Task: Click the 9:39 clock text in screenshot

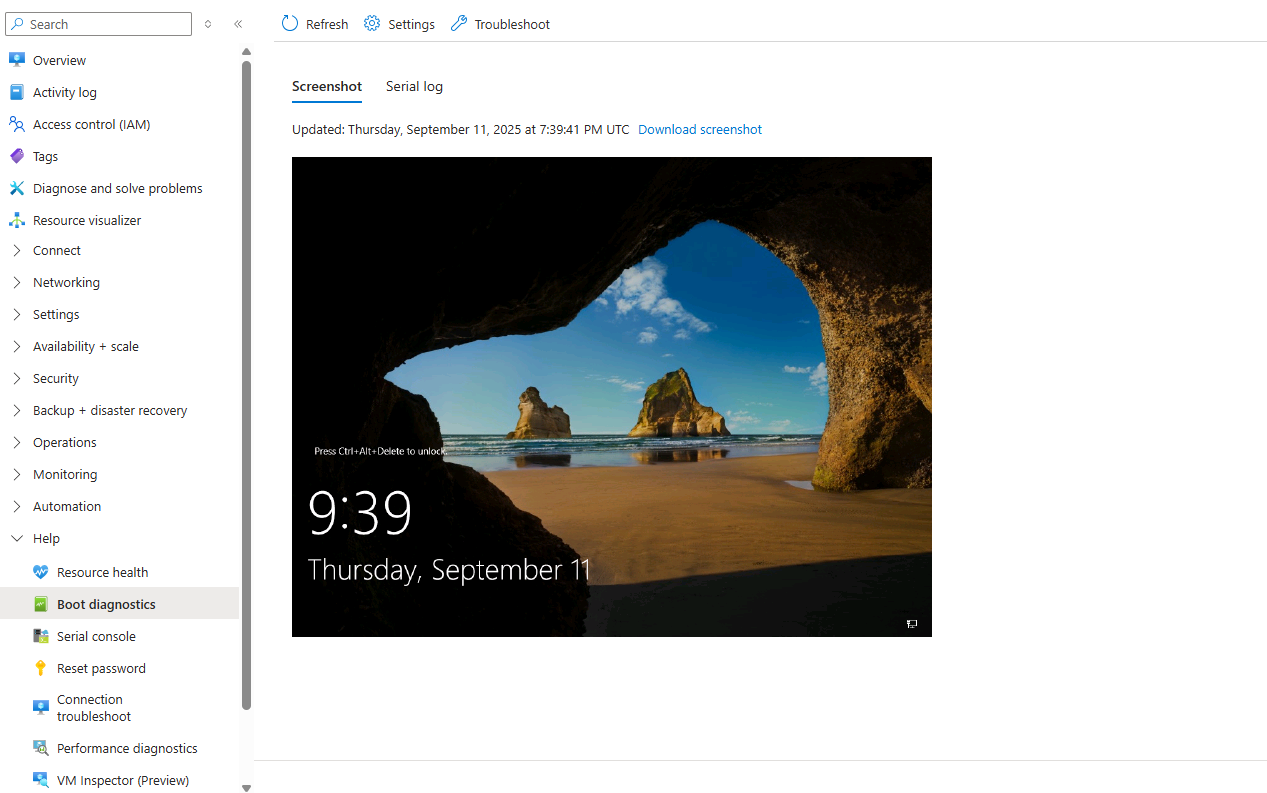Action: [x=360, y=514]
